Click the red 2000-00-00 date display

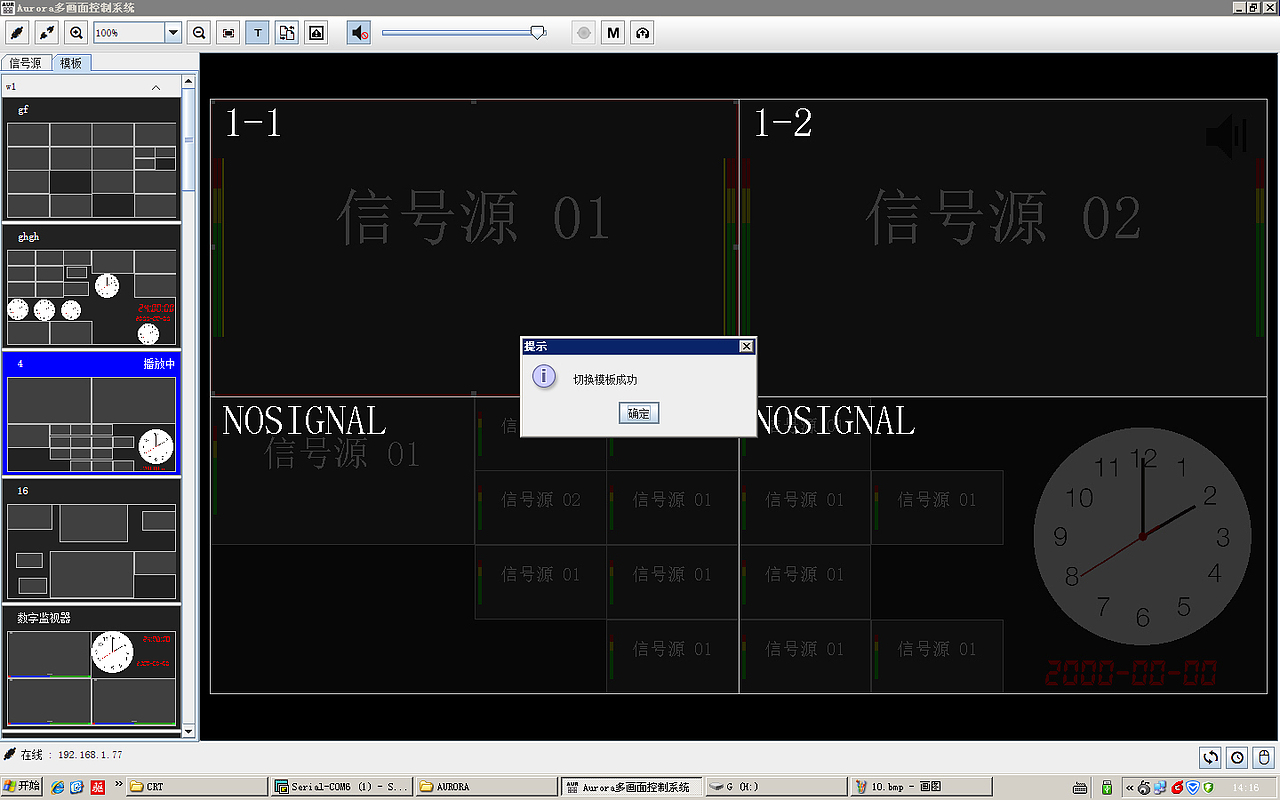pyautogui.click(x=1131, y=673)
